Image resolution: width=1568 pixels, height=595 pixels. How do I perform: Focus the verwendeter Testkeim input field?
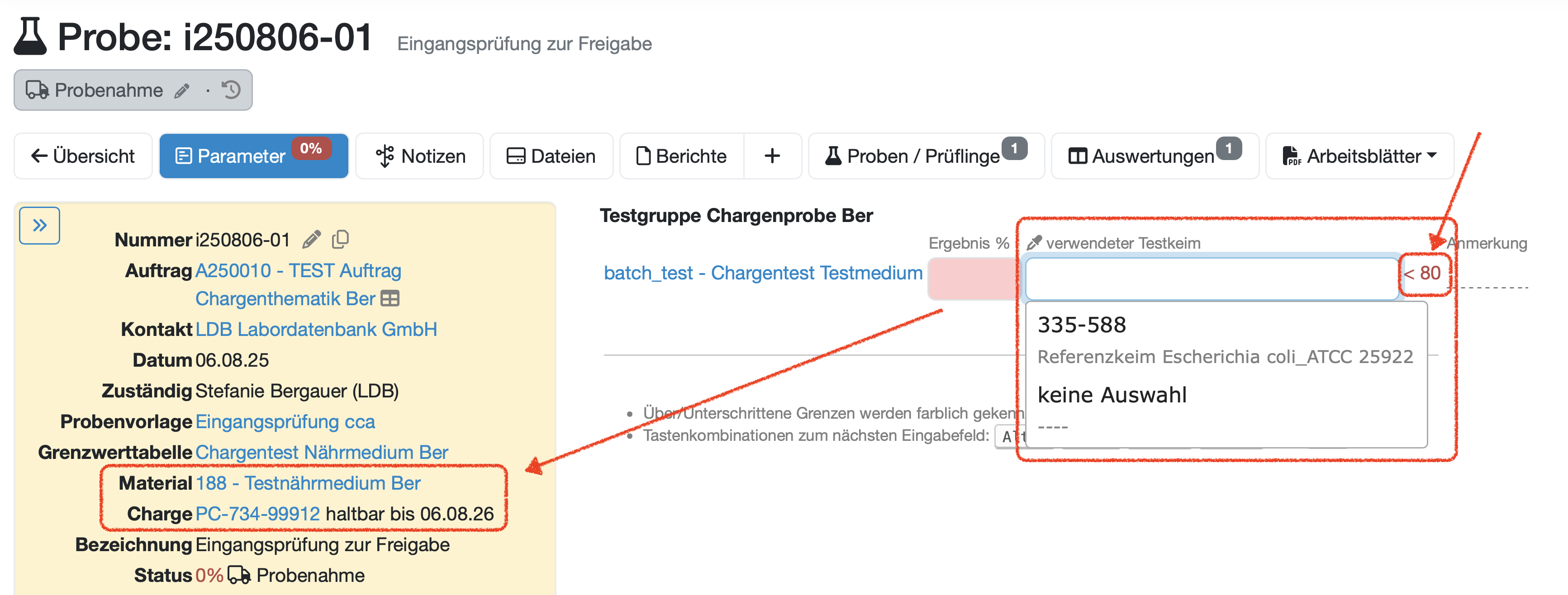coord(1212,278)
